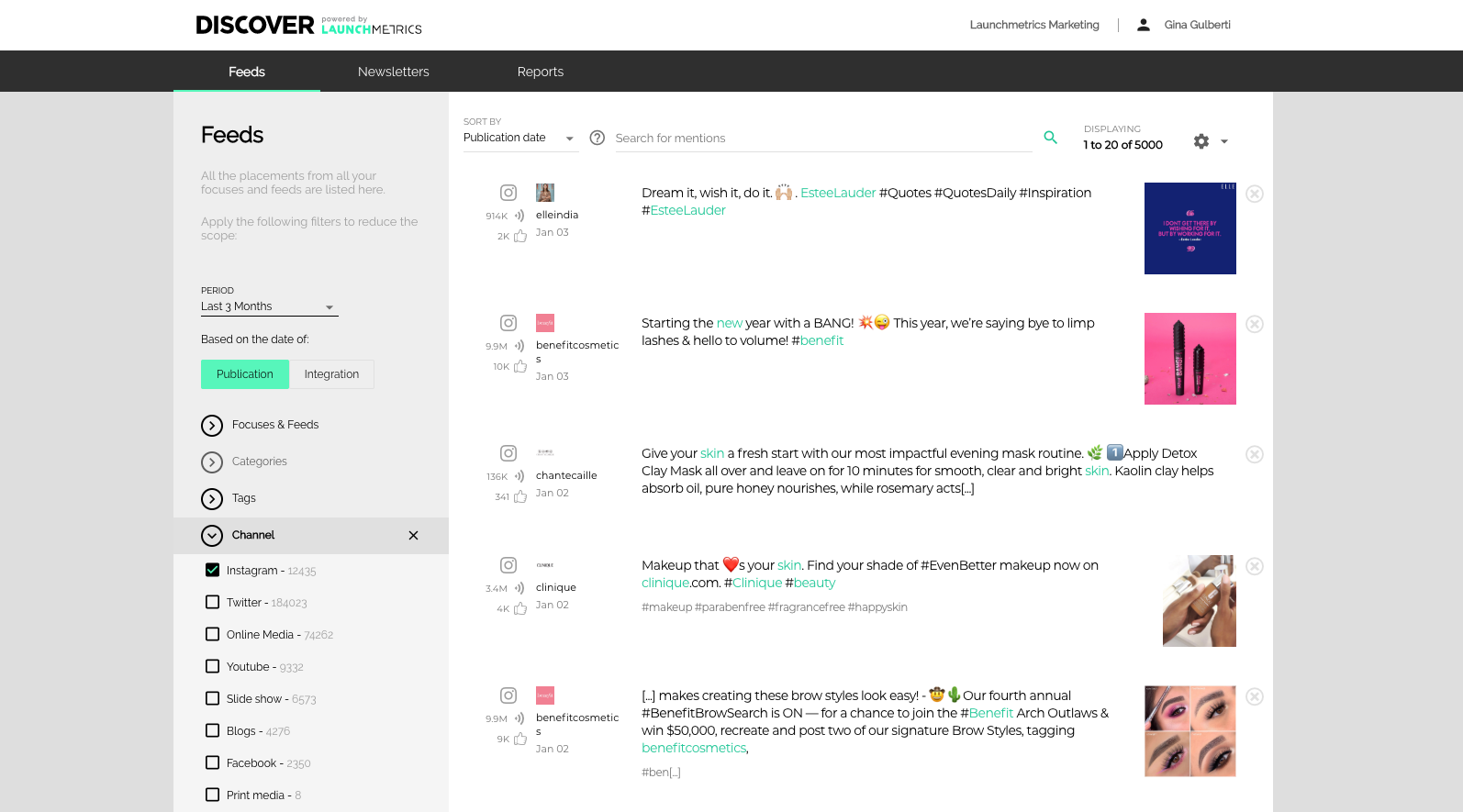Open the chantecaille account name
Screen dimensions: 1463x812
pyautogui.click(x=566, y=475)
